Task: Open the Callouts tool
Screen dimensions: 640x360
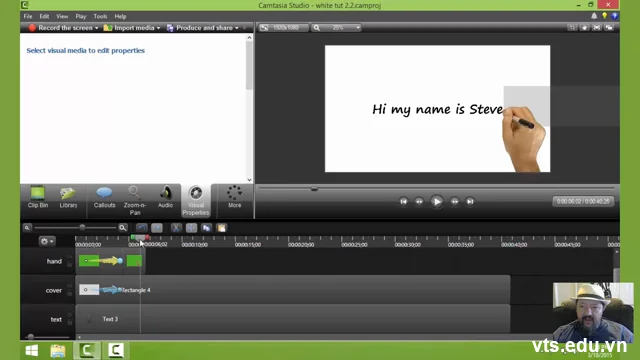Action: tap(104, 197)
